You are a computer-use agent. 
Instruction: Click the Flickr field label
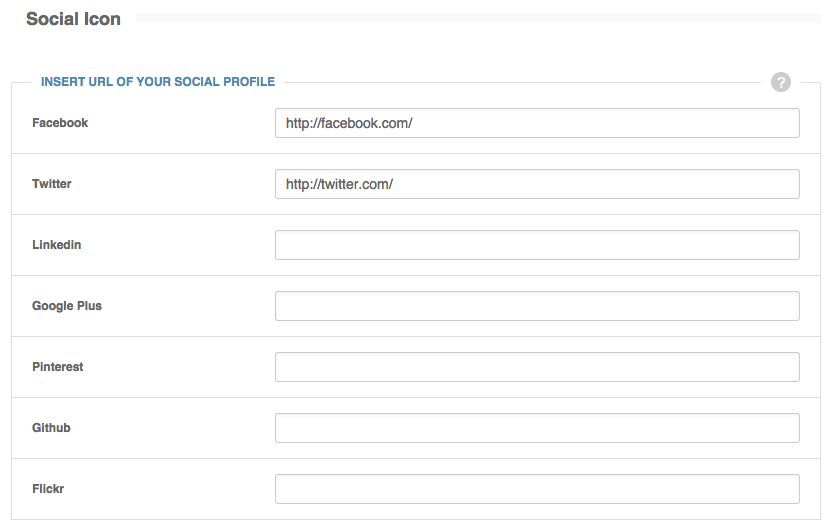tap(49, 489)
